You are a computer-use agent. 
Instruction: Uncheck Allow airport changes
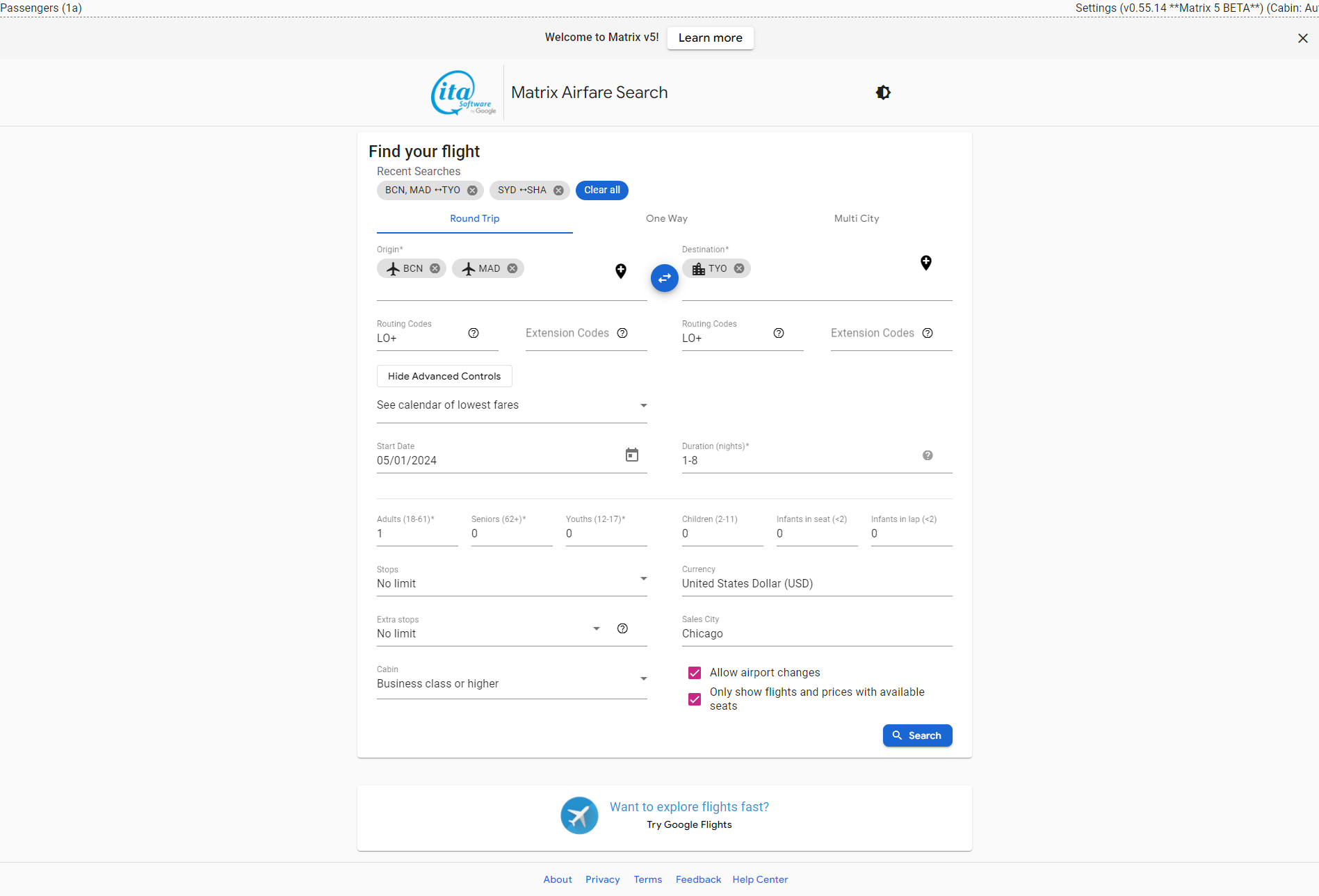[x=694, y=673]
